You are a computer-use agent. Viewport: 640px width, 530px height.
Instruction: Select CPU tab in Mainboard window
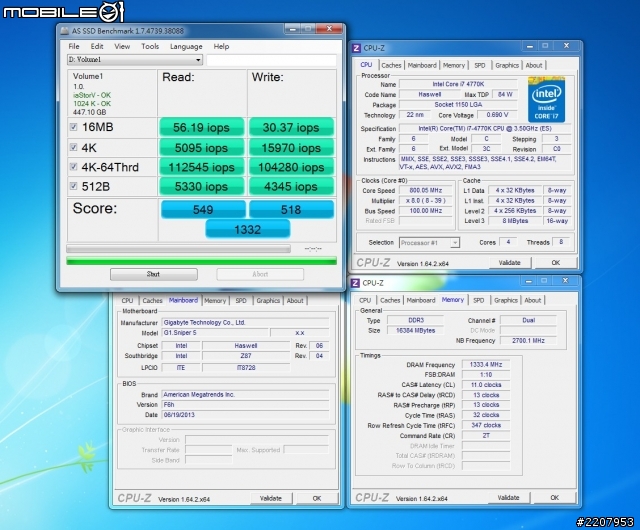pos(127,301)
